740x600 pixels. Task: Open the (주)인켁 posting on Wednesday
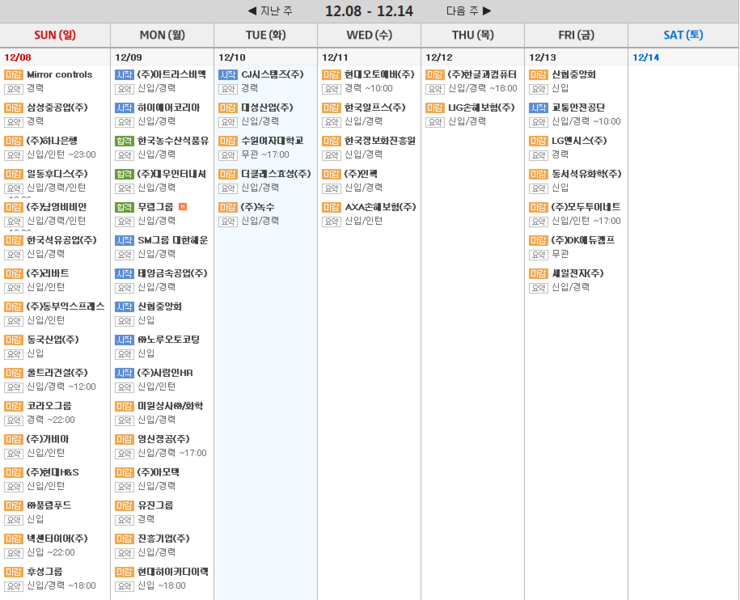(x=361, y=174)
